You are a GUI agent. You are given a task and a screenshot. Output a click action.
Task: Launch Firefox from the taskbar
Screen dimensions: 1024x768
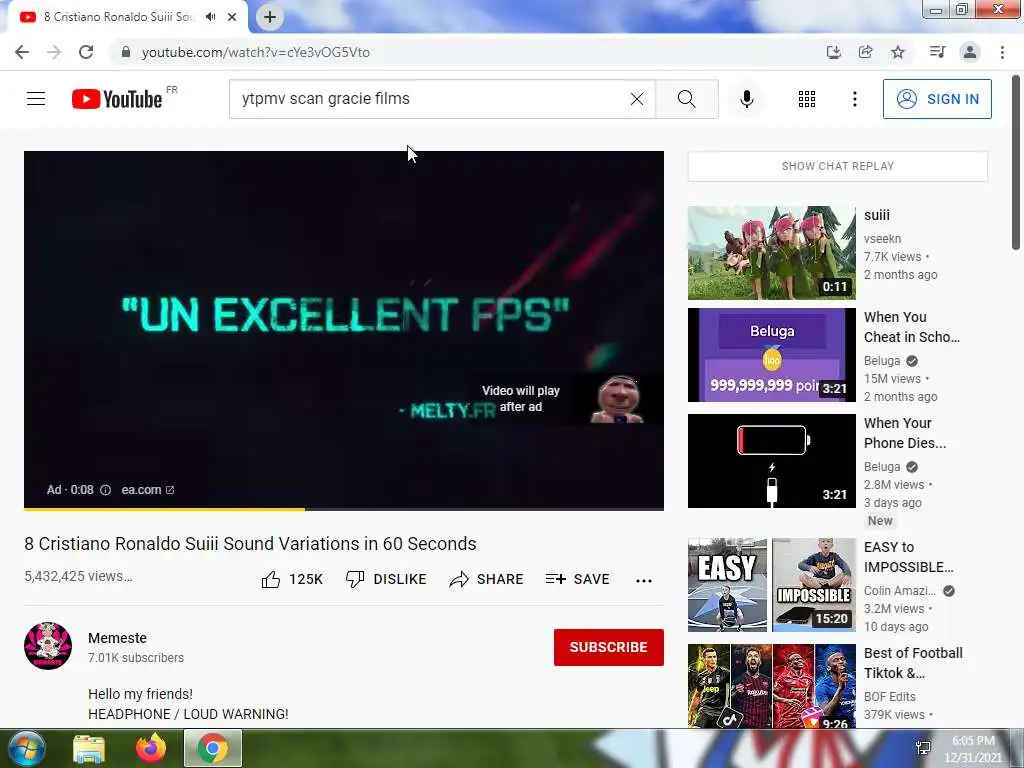click(x=151, y=749)
